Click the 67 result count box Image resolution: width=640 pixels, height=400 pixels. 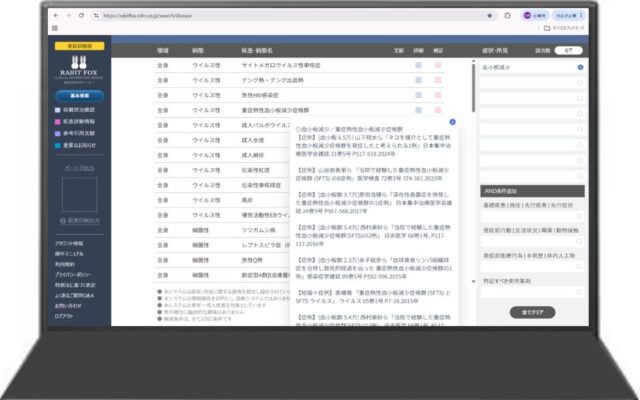568,51
